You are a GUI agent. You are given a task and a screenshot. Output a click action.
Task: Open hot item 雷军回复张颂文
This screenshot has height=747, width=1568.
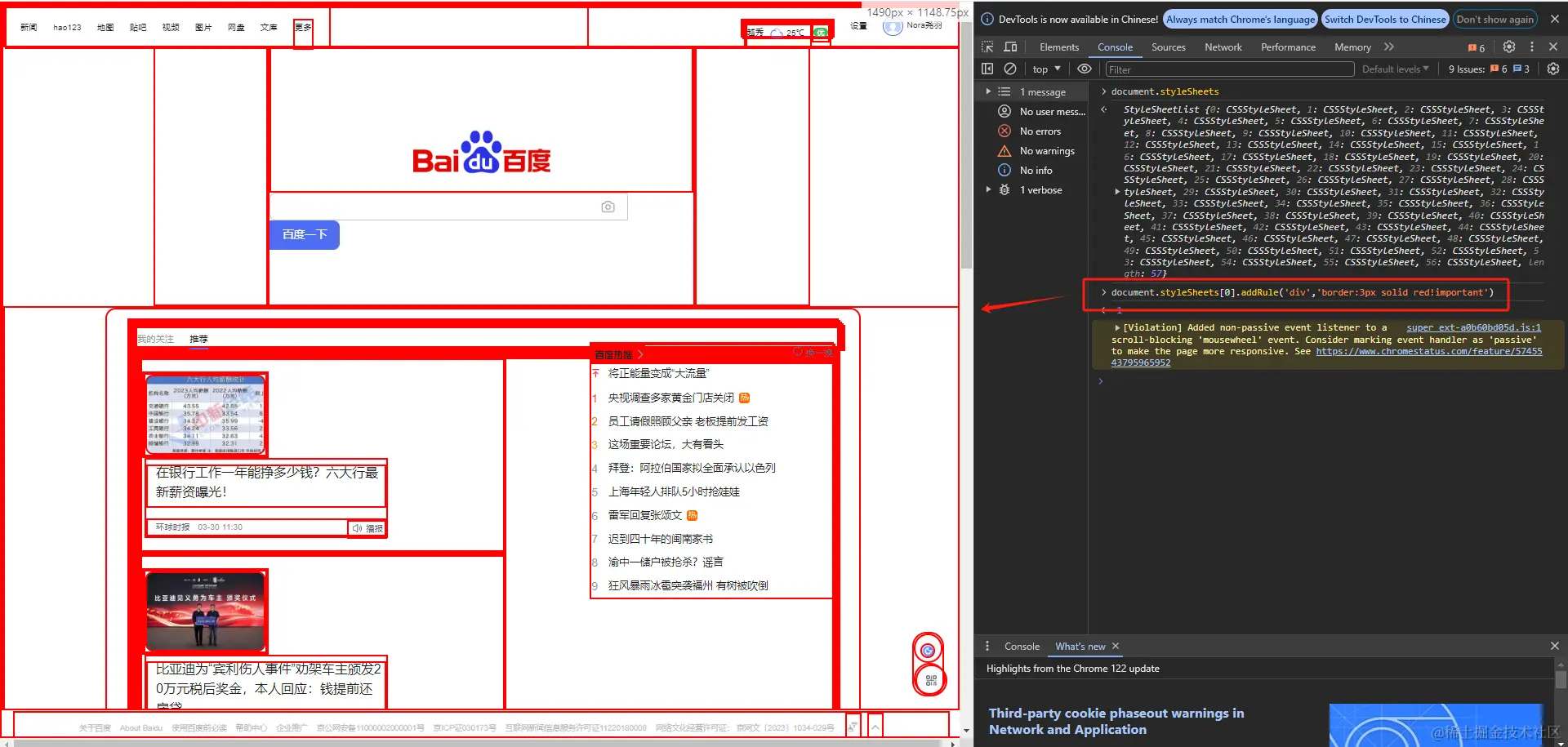point(644,515)
